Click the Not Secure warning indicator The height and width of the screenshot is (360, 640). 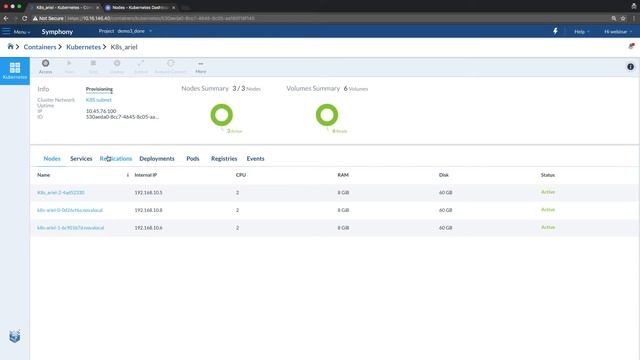coord(48,18)
